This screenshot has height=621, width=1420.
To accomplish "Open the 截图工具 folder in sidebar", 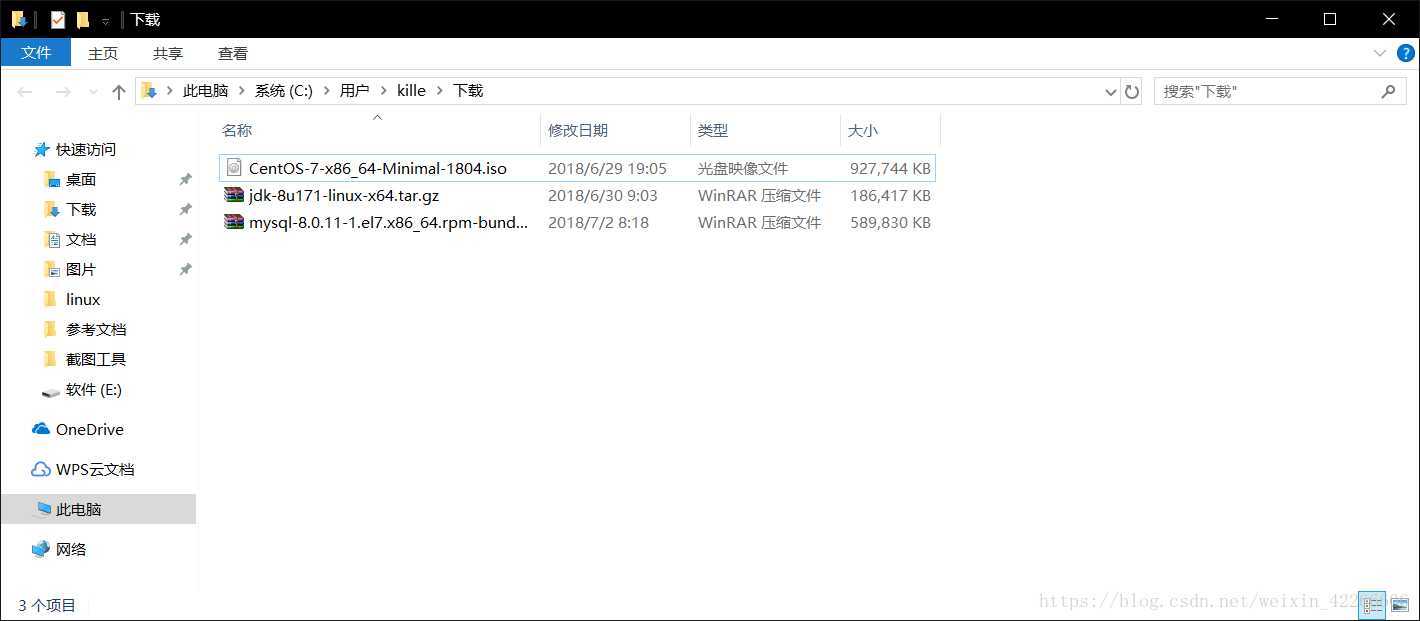I will pyautogui.click(x=96, y=359).
